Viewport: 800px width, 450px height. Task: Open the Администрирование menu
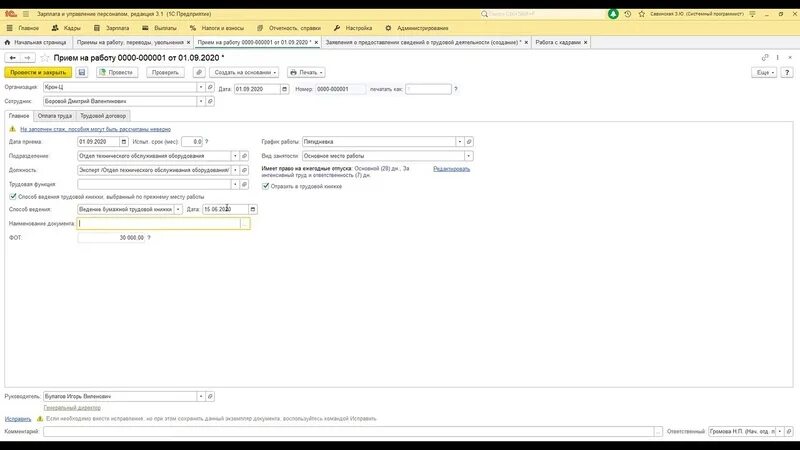click(x=417, y=28)
